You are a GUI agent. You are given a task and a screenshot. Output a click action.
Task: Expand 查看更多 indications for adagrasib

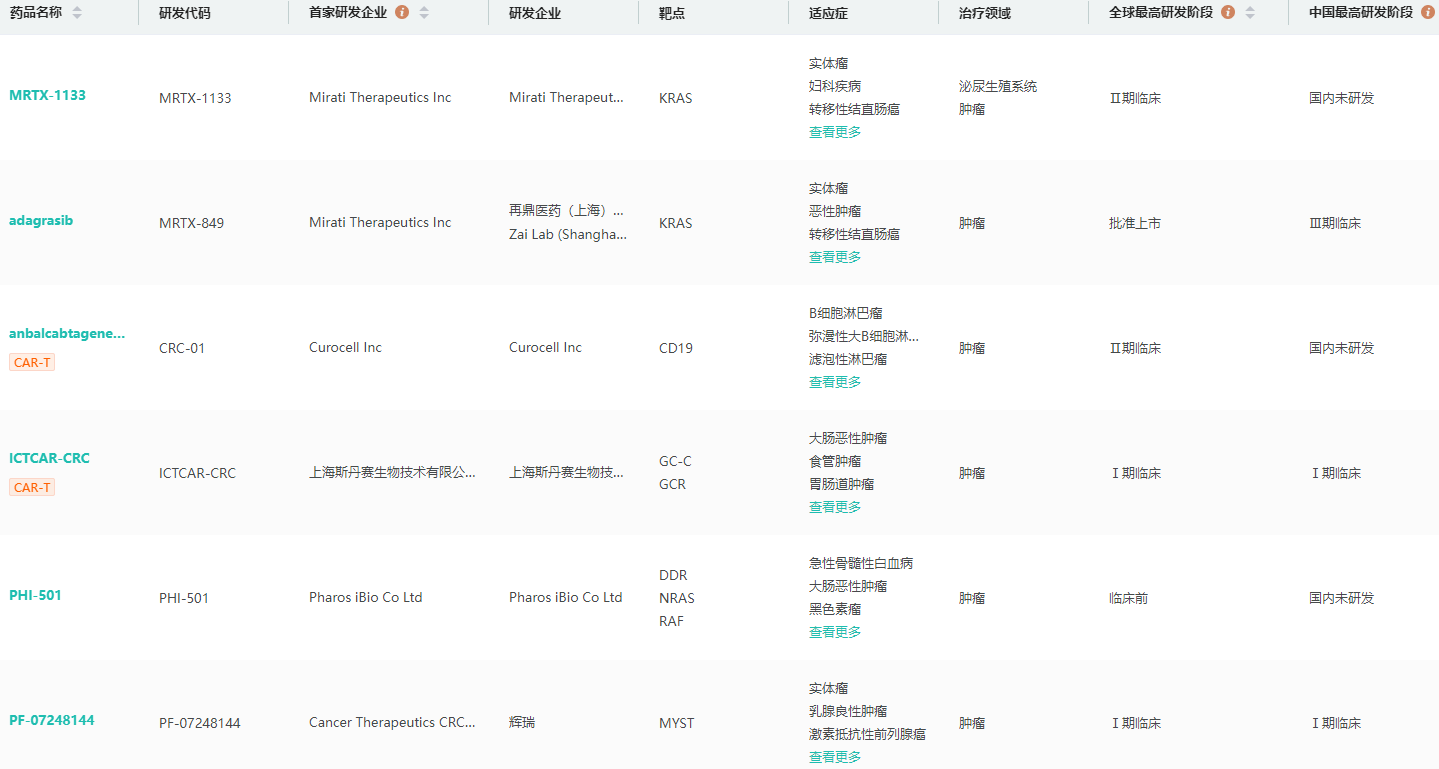[x=834, y=257]
